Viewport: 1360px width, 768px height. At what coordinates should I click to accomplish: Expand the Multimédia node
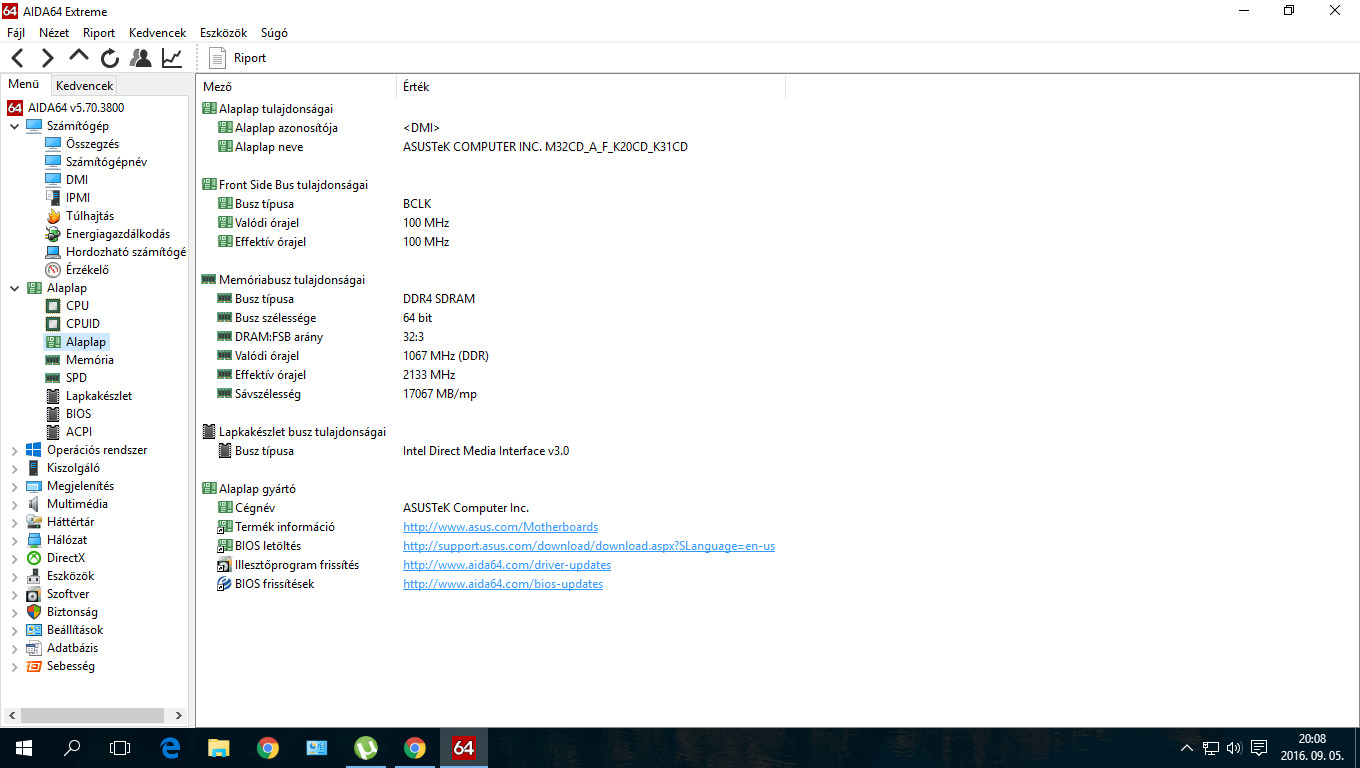(14, 504)
